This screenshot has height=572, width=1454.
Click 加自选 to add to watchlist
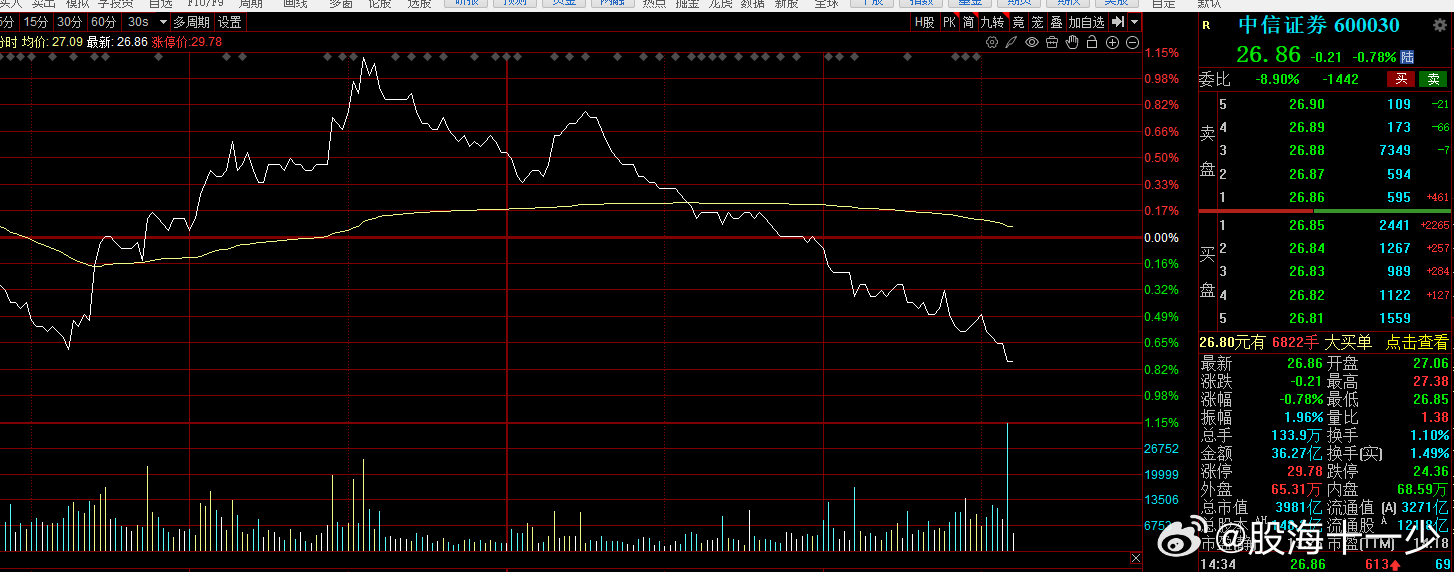point(1087,21)
